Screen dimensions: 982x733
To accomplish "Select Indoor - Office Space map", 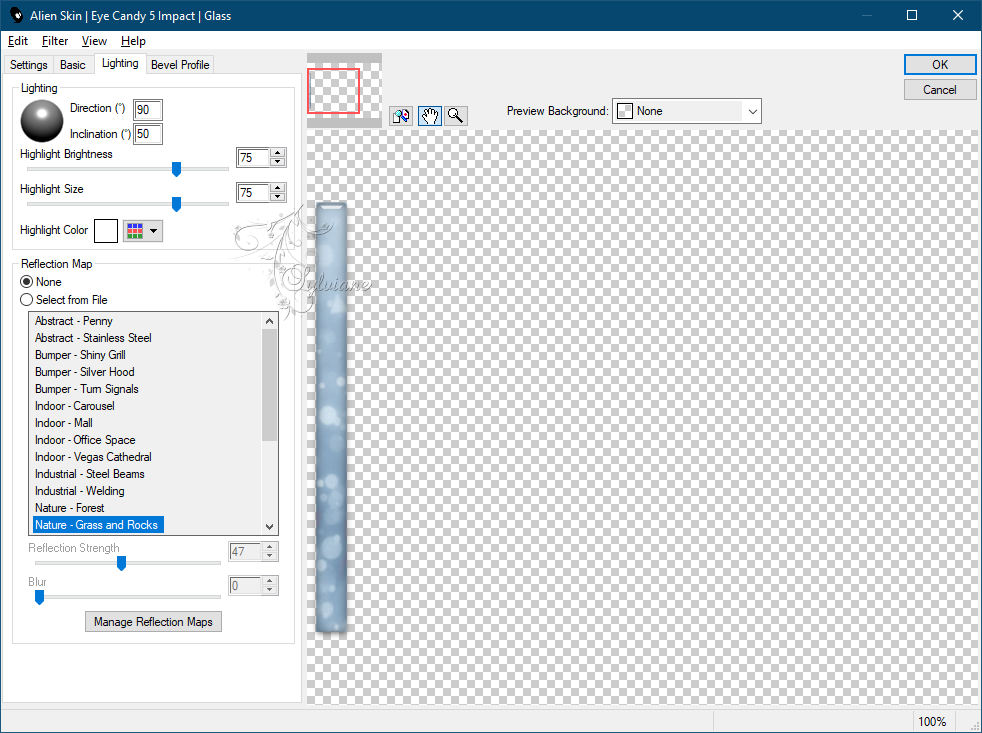I will (85, 440).
